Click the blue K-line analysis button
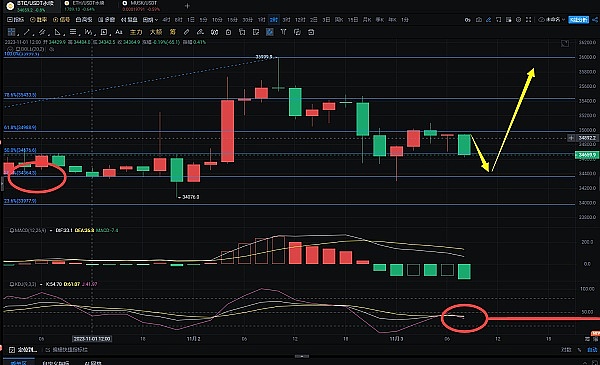The width and height of the screenshot is (600, 365). pyautogui.click(x=579, y=20)
